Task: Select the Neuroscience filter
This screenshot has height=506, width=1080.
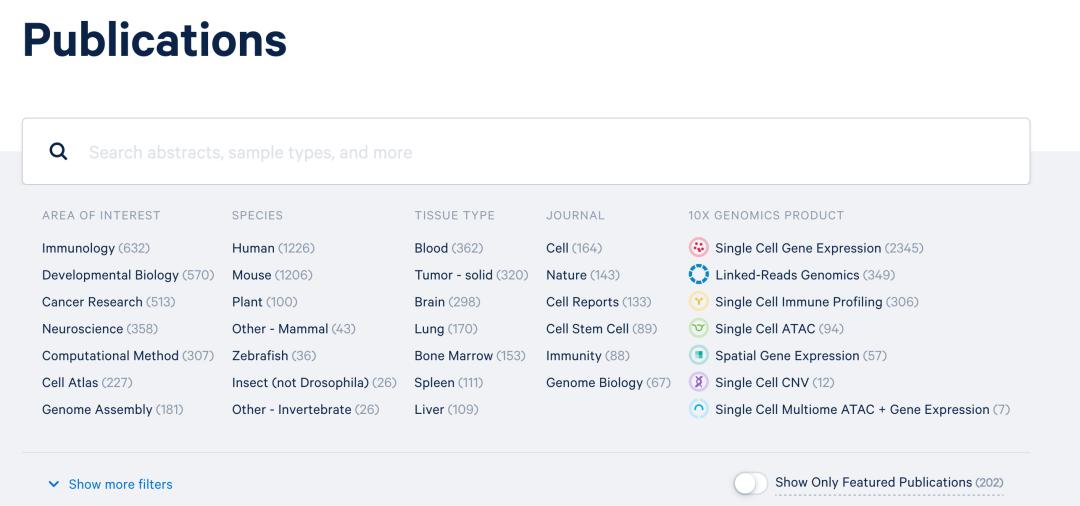Action: (x=82, y=329)
